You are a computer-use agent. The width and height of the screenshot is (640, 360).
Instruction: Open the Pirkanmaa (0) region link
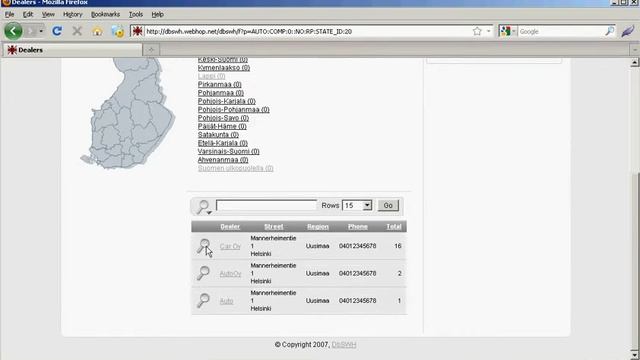click(x=220, y=84)
